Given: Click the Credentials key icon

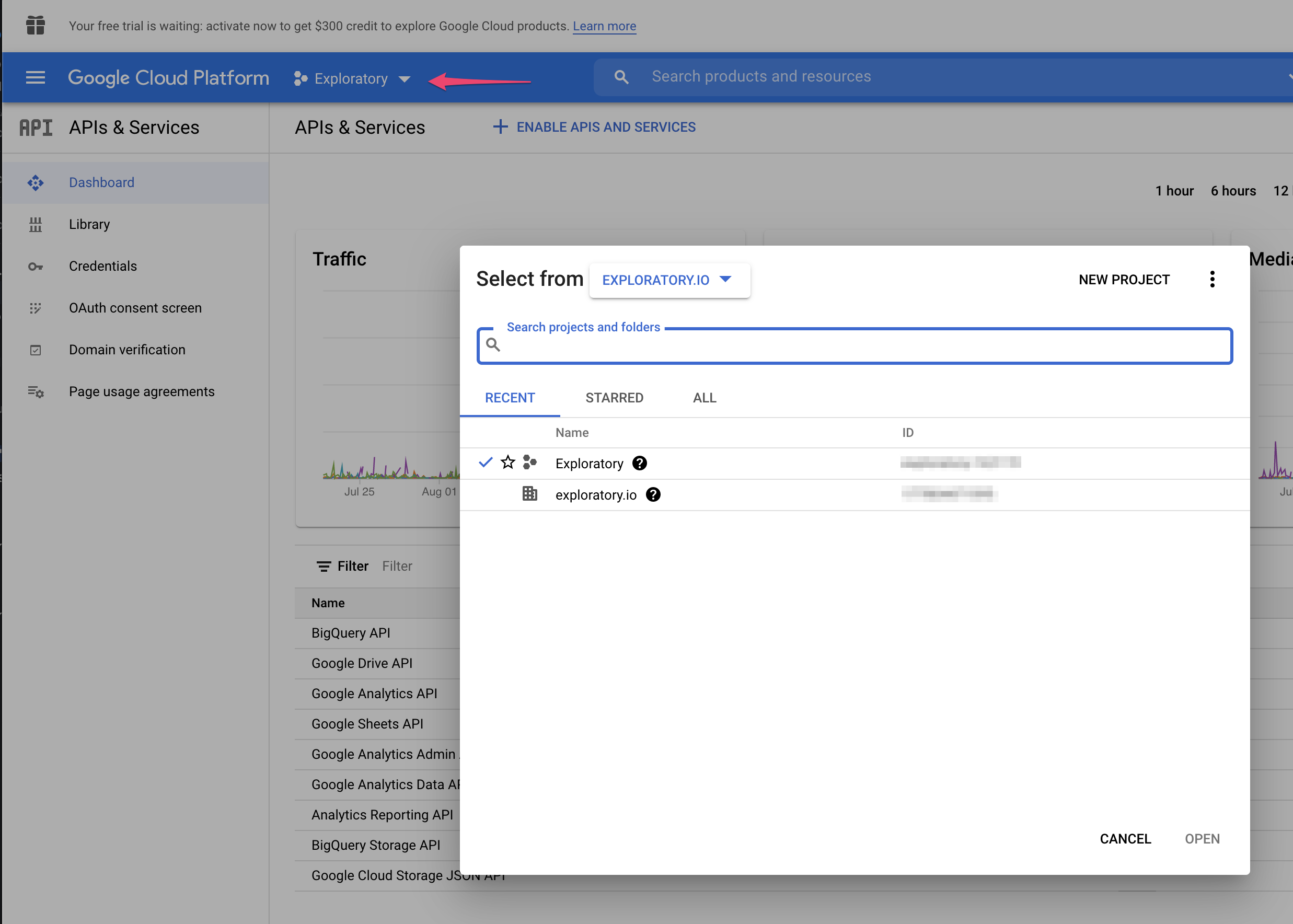Looking at the screenshot, I should point(35,266).
